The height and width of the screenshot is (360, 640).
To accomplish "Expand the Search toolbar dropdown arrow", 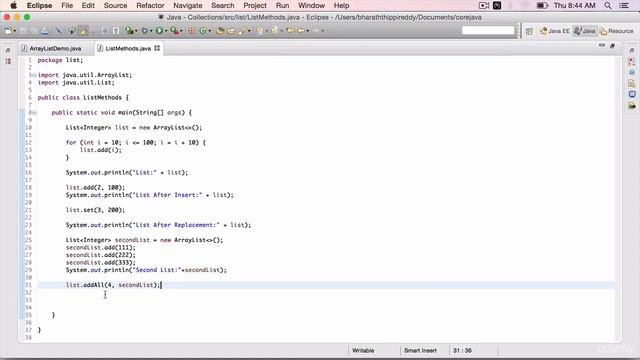I will click(249, 31).
